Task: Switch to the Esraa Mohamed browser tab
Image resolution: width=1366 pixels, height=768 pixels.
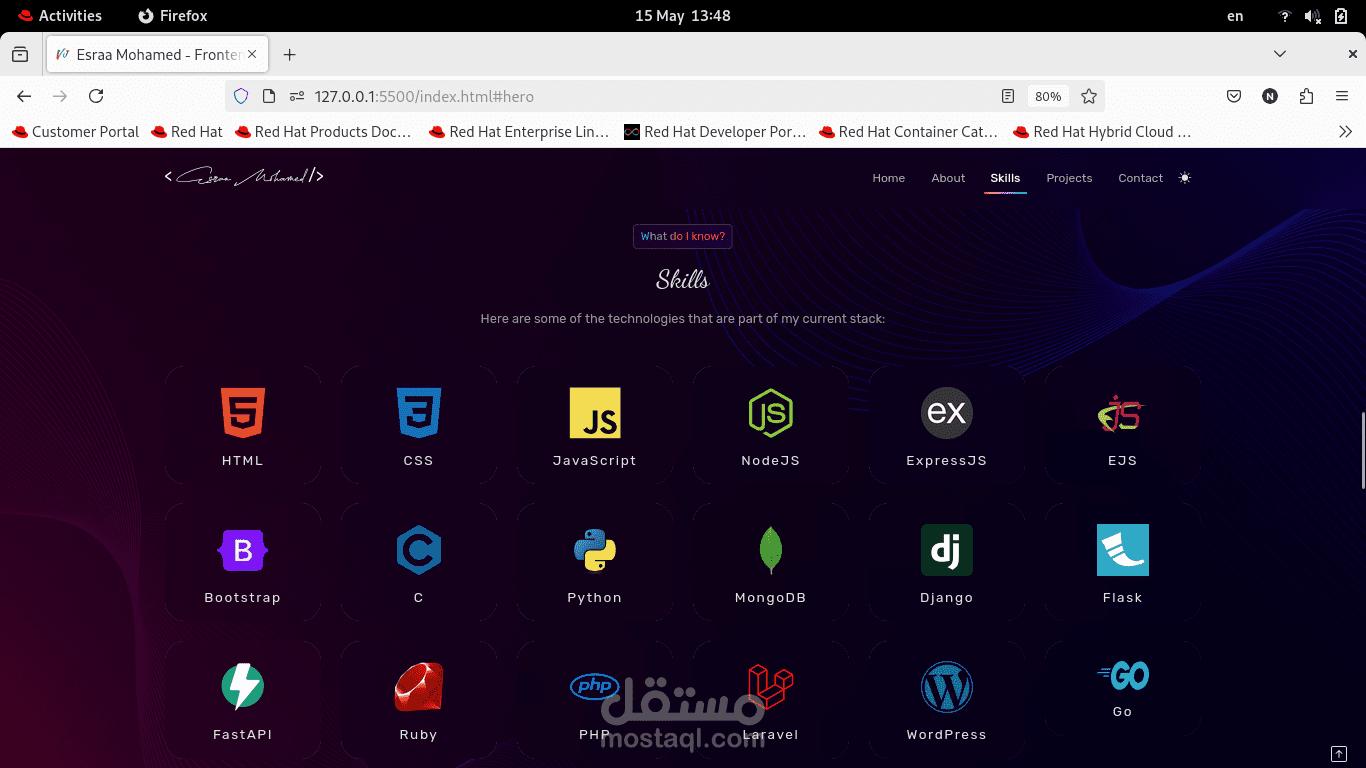Action: pyautogui.click(x=157, y=55)
